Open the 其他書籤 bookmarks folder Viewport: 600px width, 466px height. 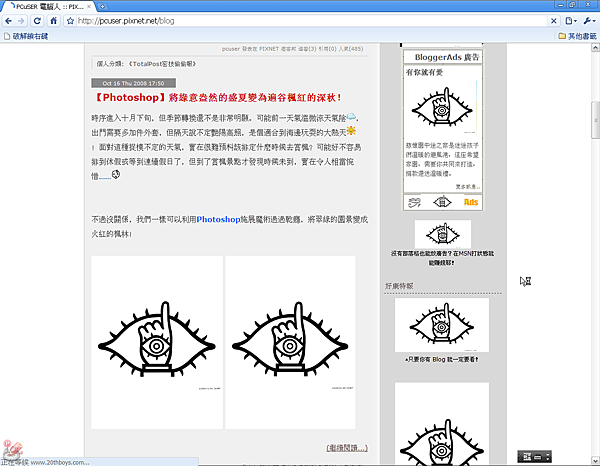click(577, 36)
